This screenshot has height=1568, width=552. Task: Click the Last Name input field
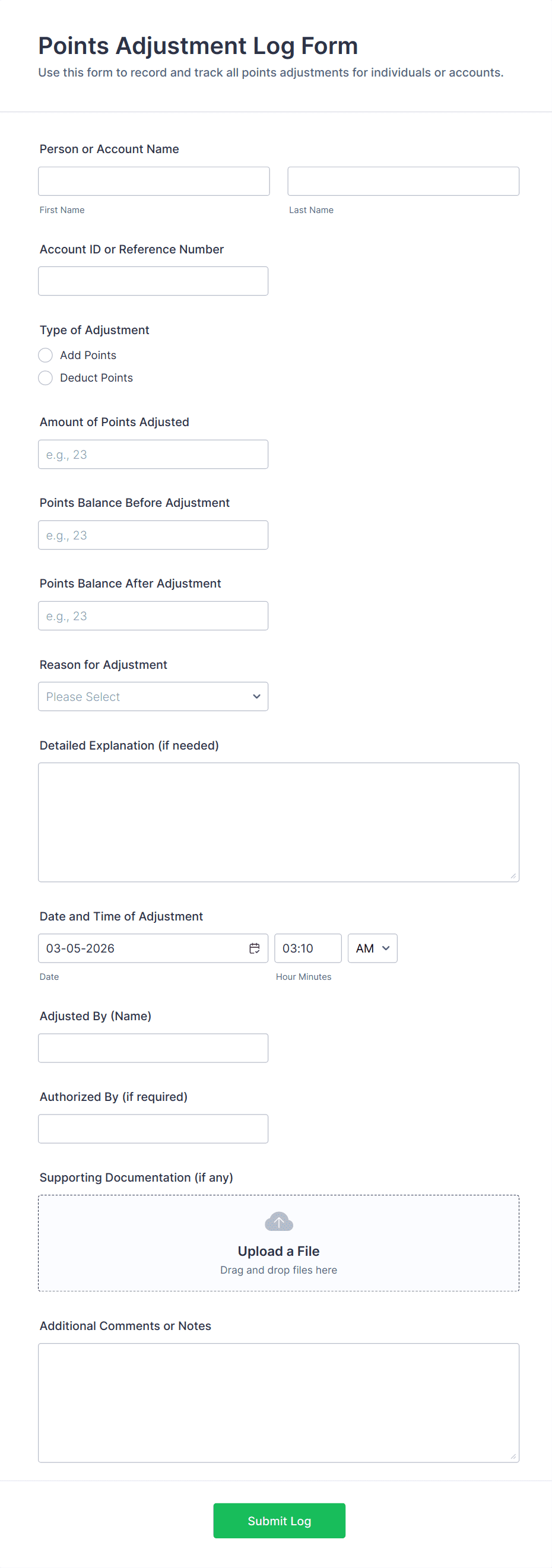(x=403, y=182)
